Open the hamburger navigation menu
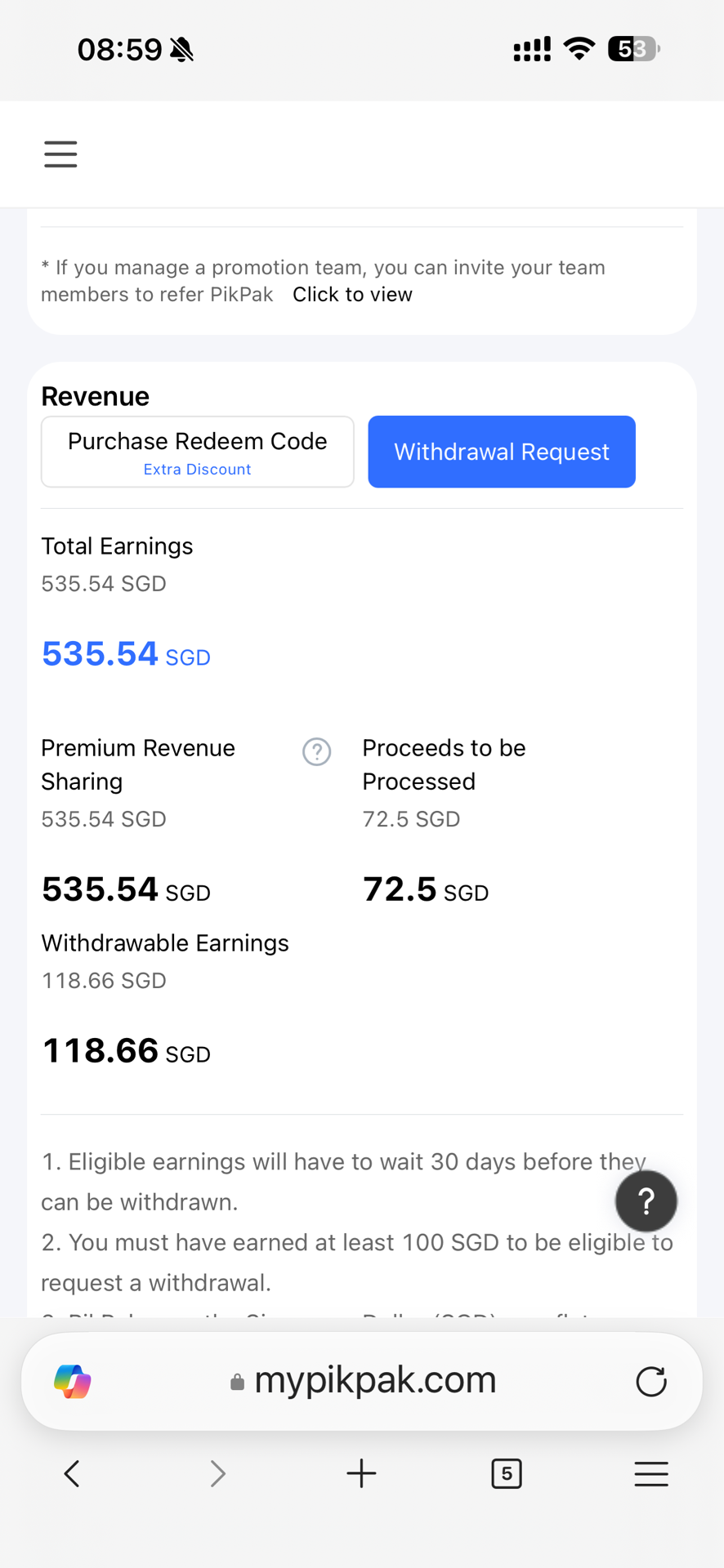Viewport: 724px width, 1568px height. pos(60,154)
